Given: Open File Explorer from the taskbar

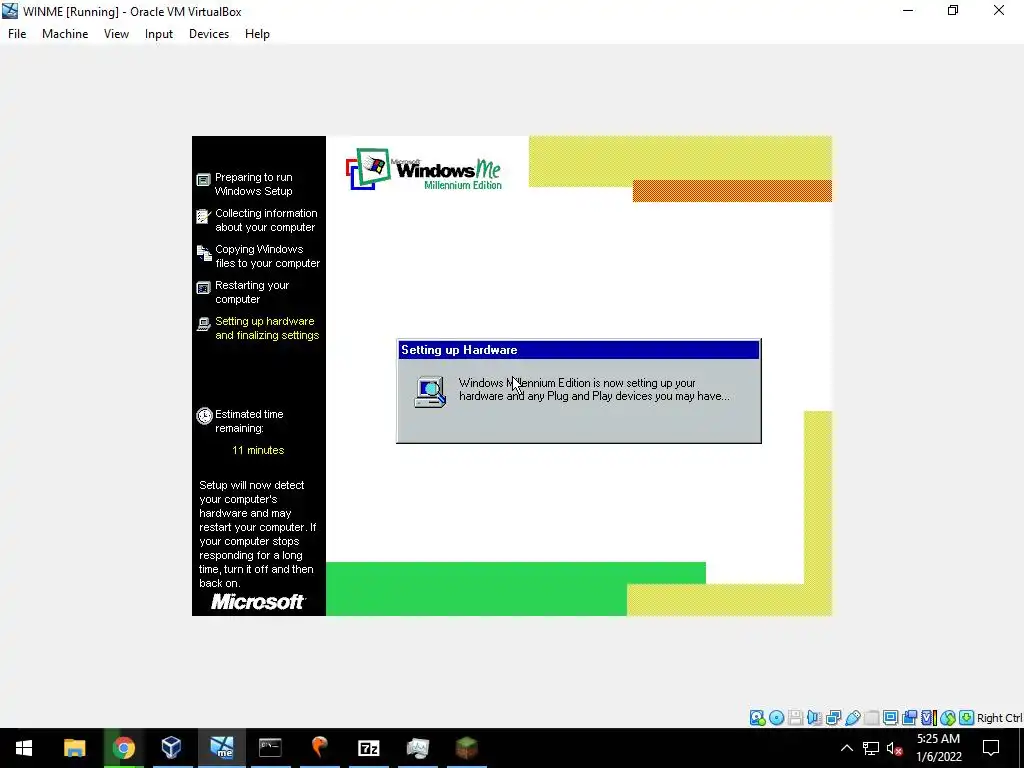Looking at the screenshot, I should click(74, 748).
